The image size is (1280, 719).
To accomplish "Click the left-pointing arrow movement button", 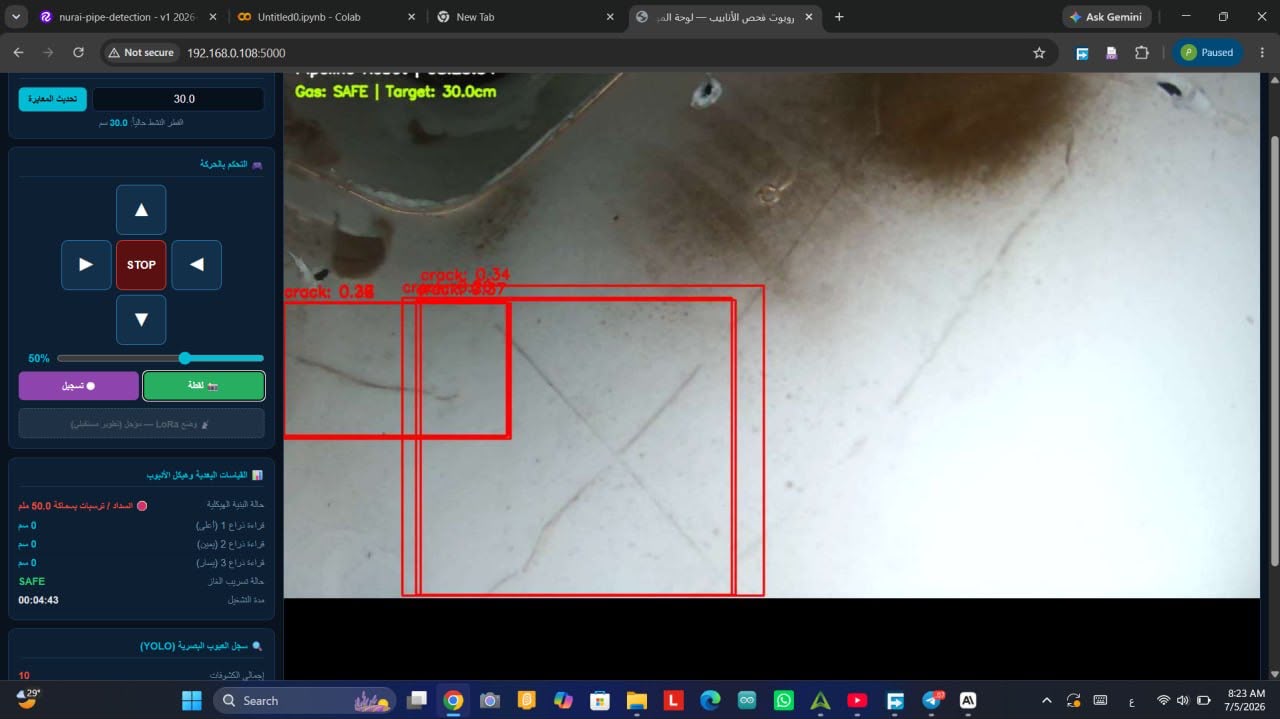I will [x=197, y=265].
